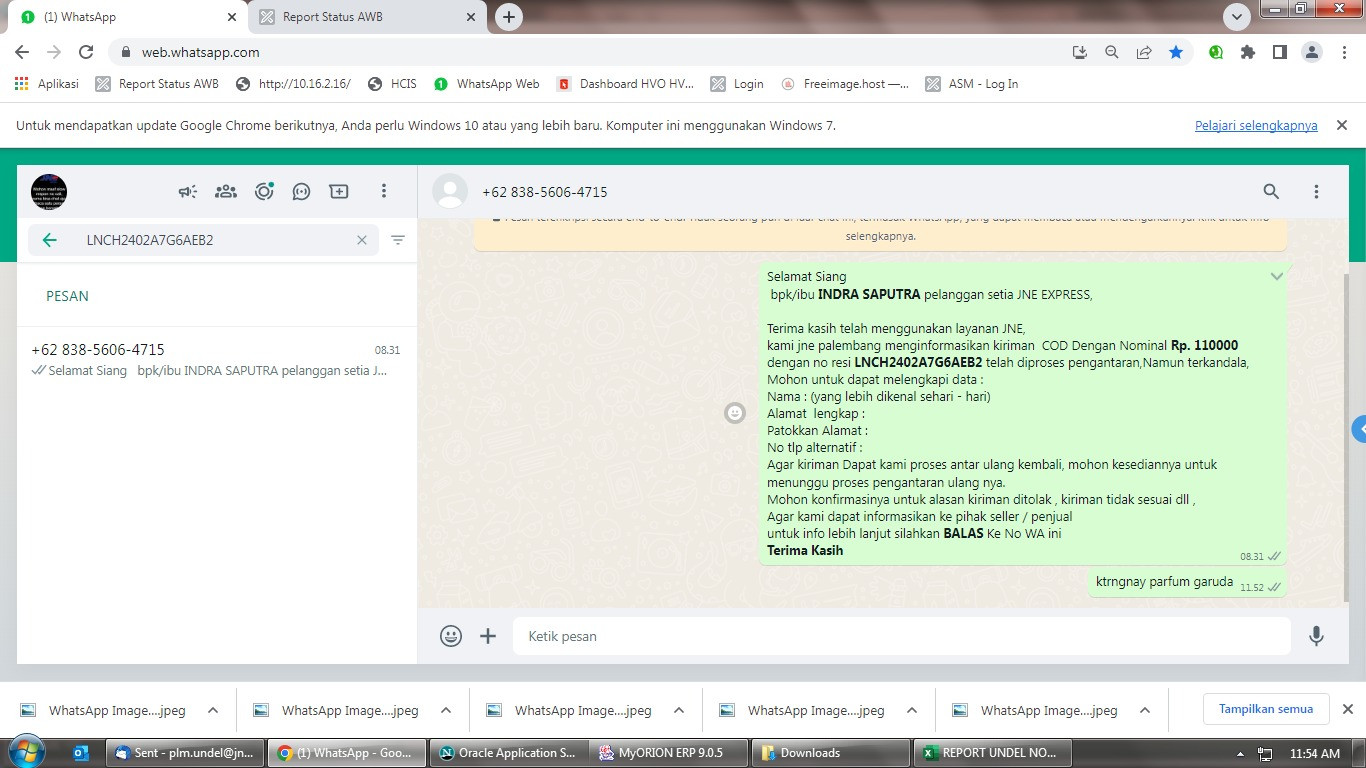Share this page icon
The image size is (1366, 768).
point(1144,52)
